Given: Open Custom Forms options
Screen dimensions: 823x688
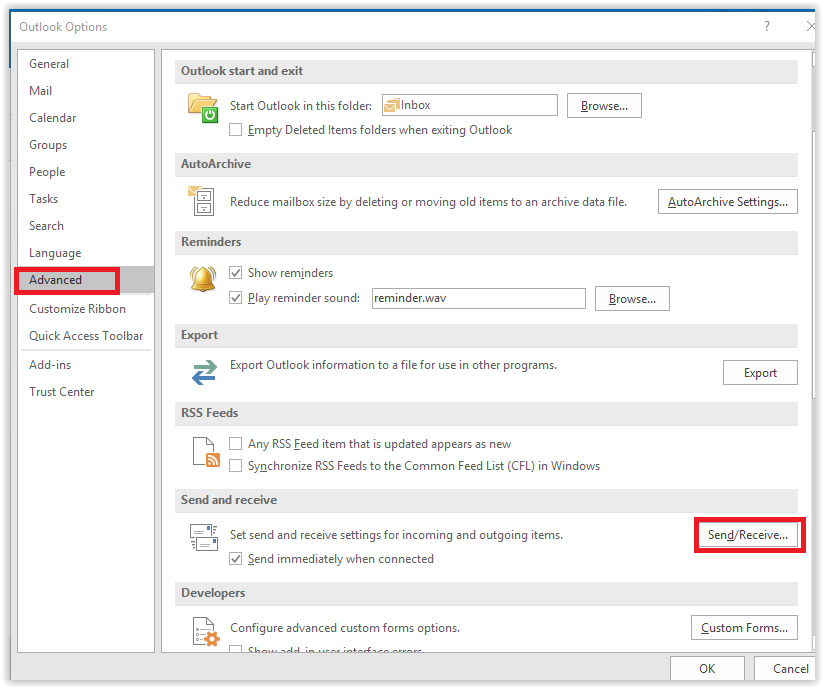Looking at the screenshot, I should coord(744,628).
